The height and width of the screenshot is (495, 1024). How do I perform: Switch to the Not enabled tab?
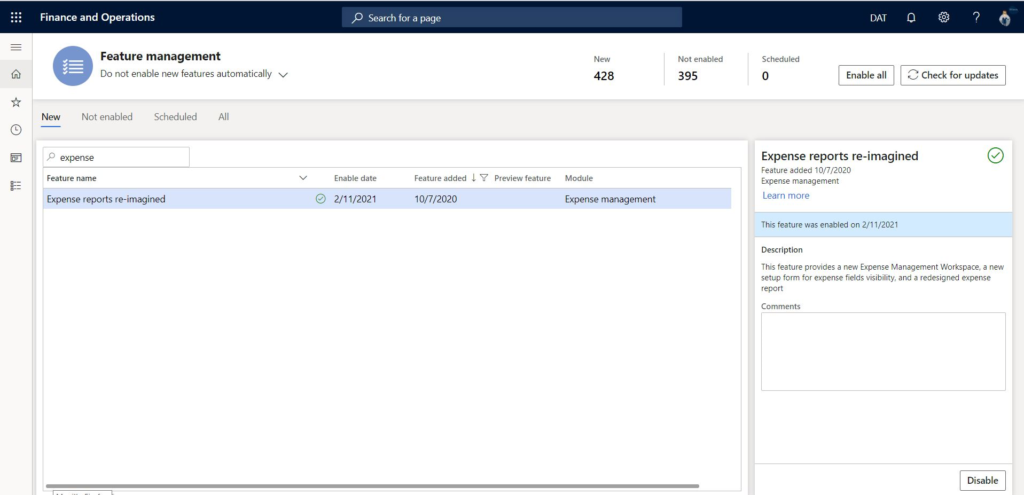click(x=107, y=117)
